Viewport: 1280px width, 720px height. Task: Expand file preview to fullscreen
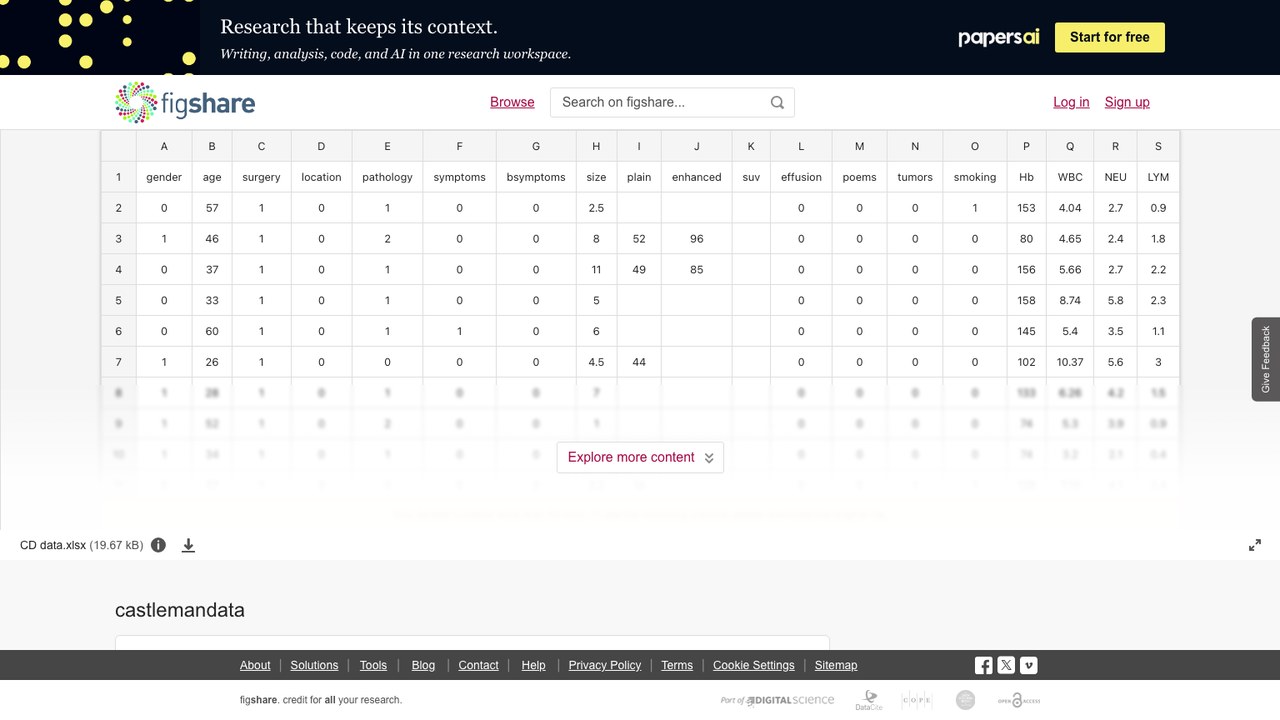click(1255, 545)
